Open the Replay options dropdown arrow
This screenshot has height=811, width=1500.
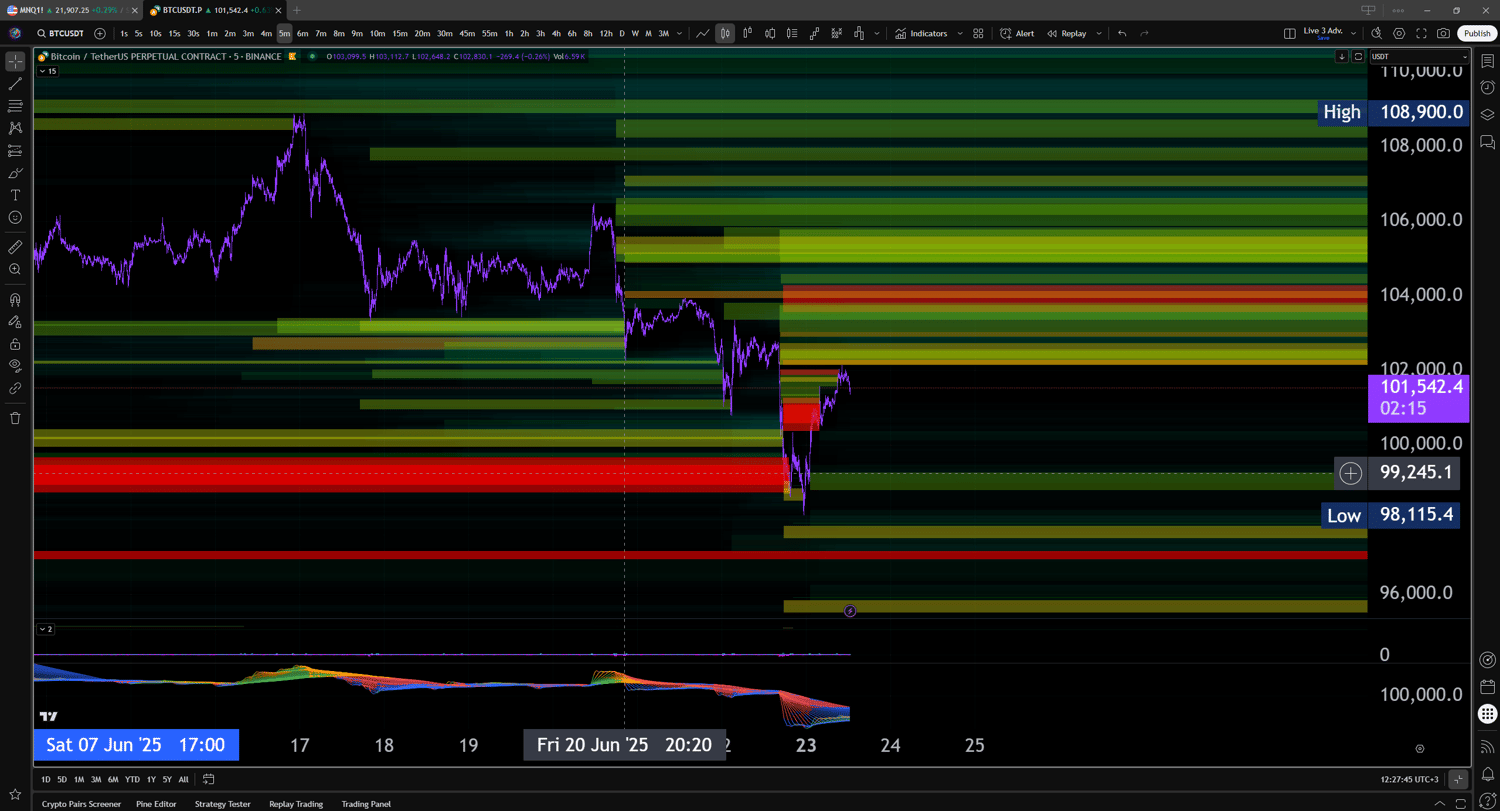1098,33
